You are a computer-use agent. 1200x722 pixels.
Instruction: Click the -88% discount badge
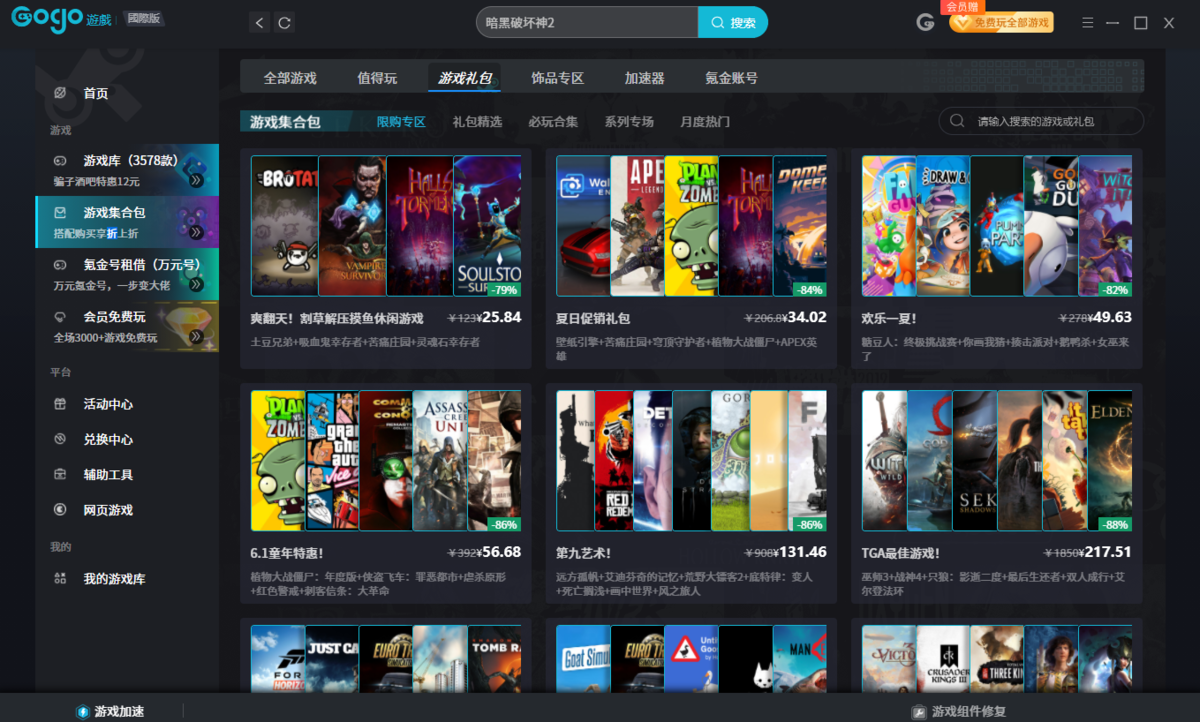1115,524
